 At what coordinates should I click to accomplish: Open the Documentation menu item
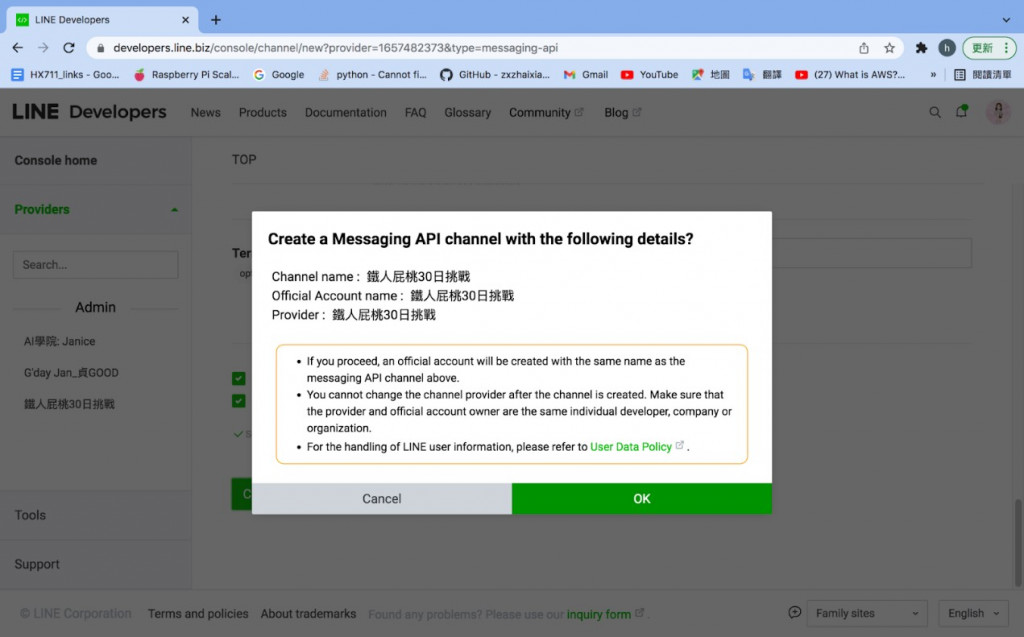tap(345, 112)
